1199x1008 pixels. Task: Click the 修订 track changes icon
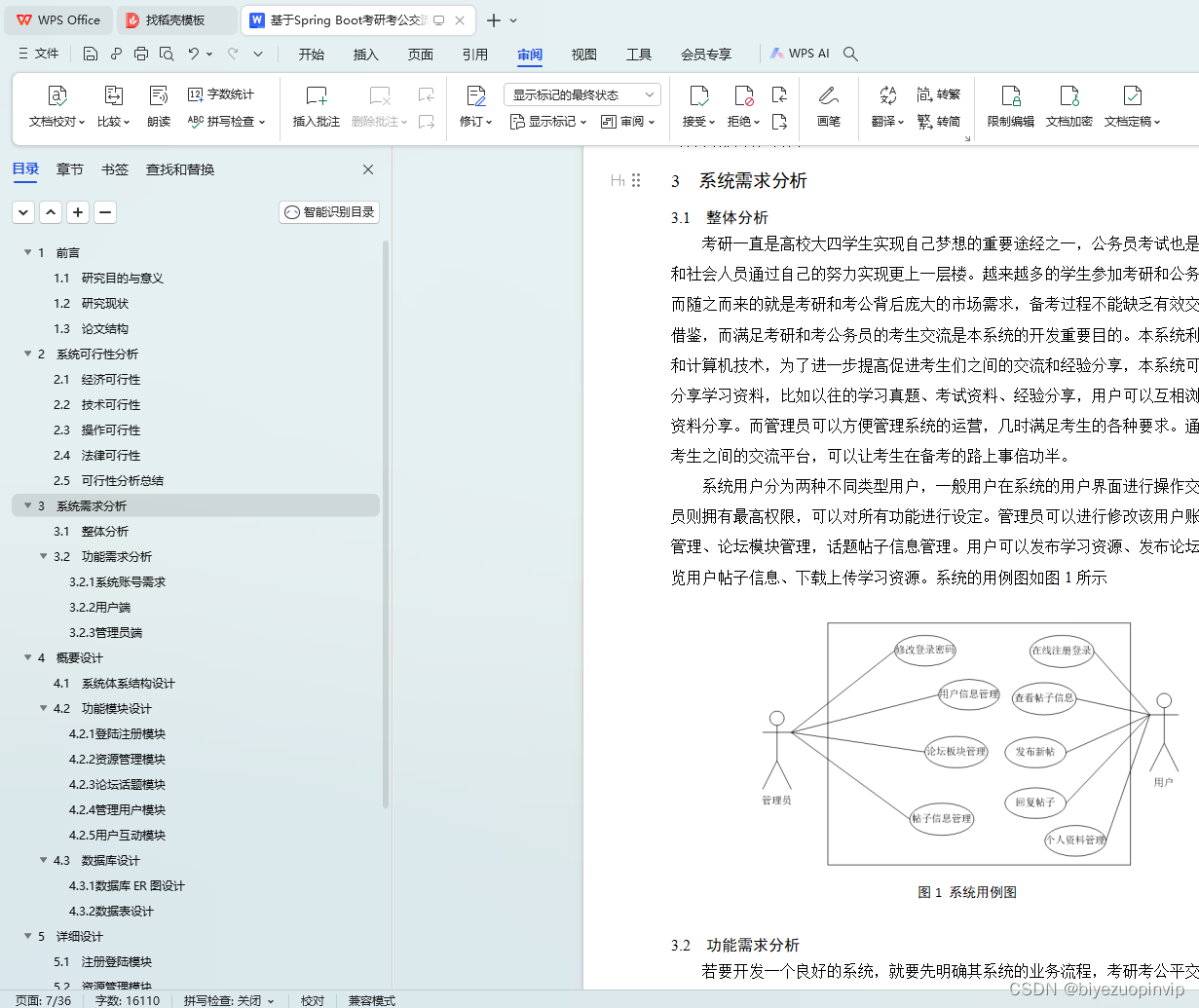point(476,95)
